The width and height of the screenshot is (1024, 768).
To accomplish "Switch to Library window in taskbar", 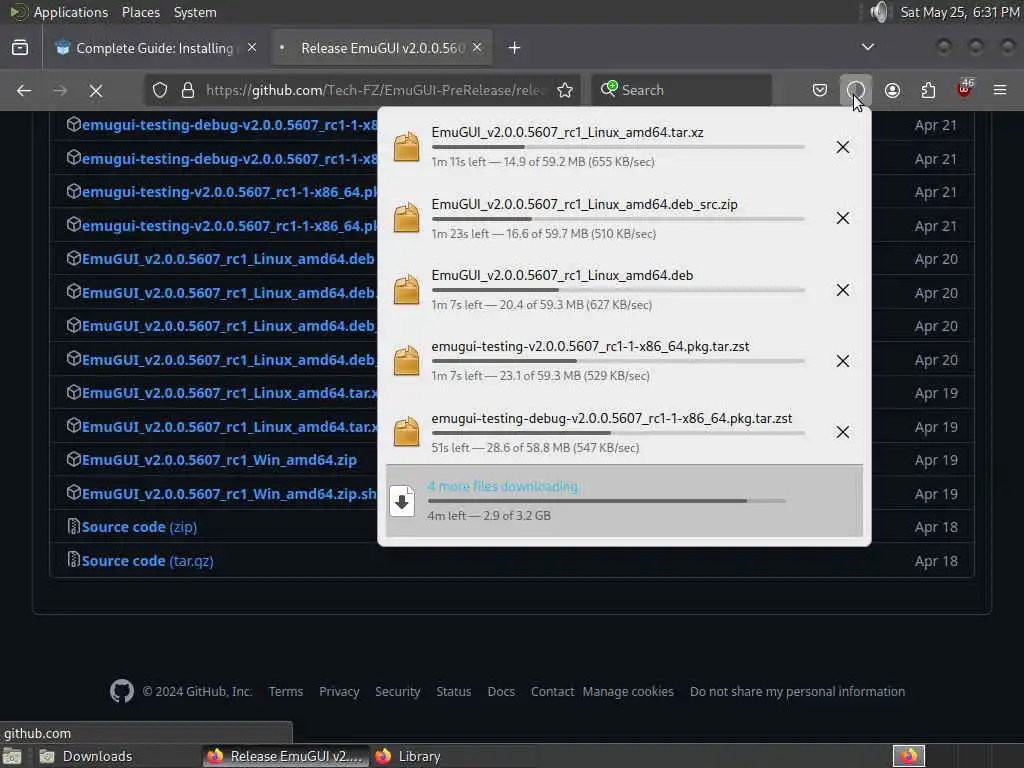I will click(410, 756).
